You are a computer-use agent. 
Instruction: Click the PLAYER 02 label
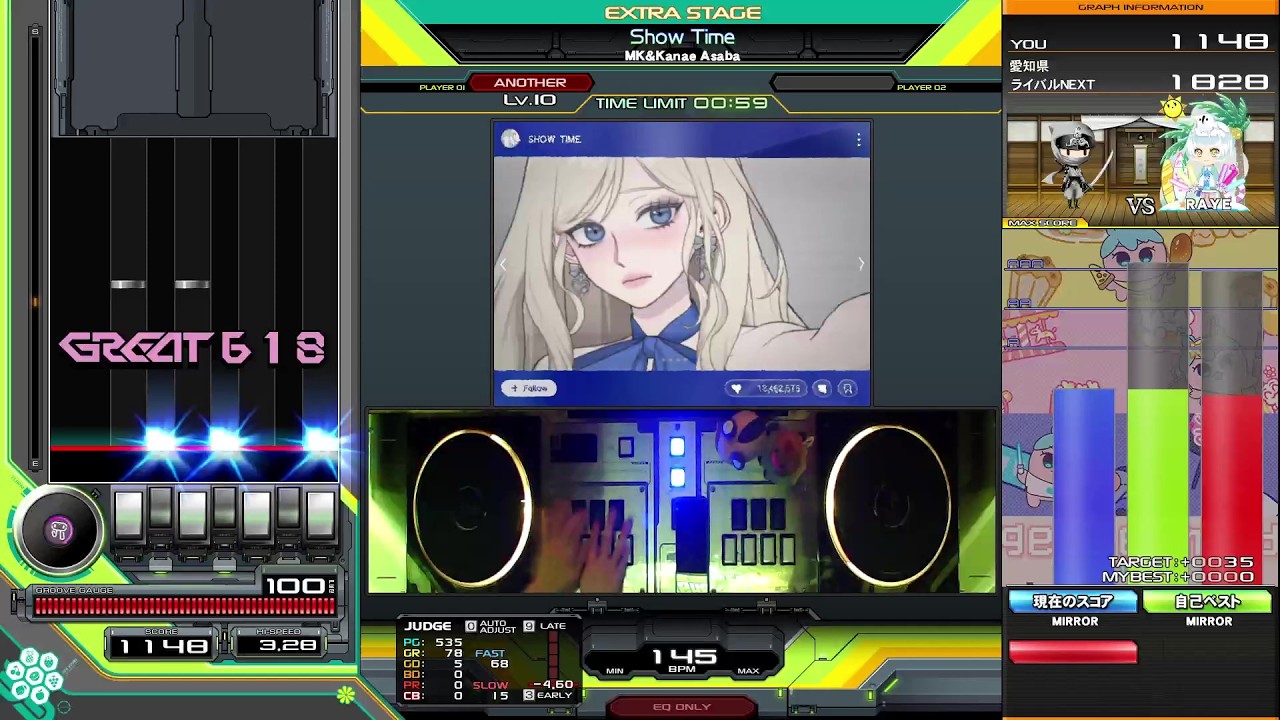(921, 88)
